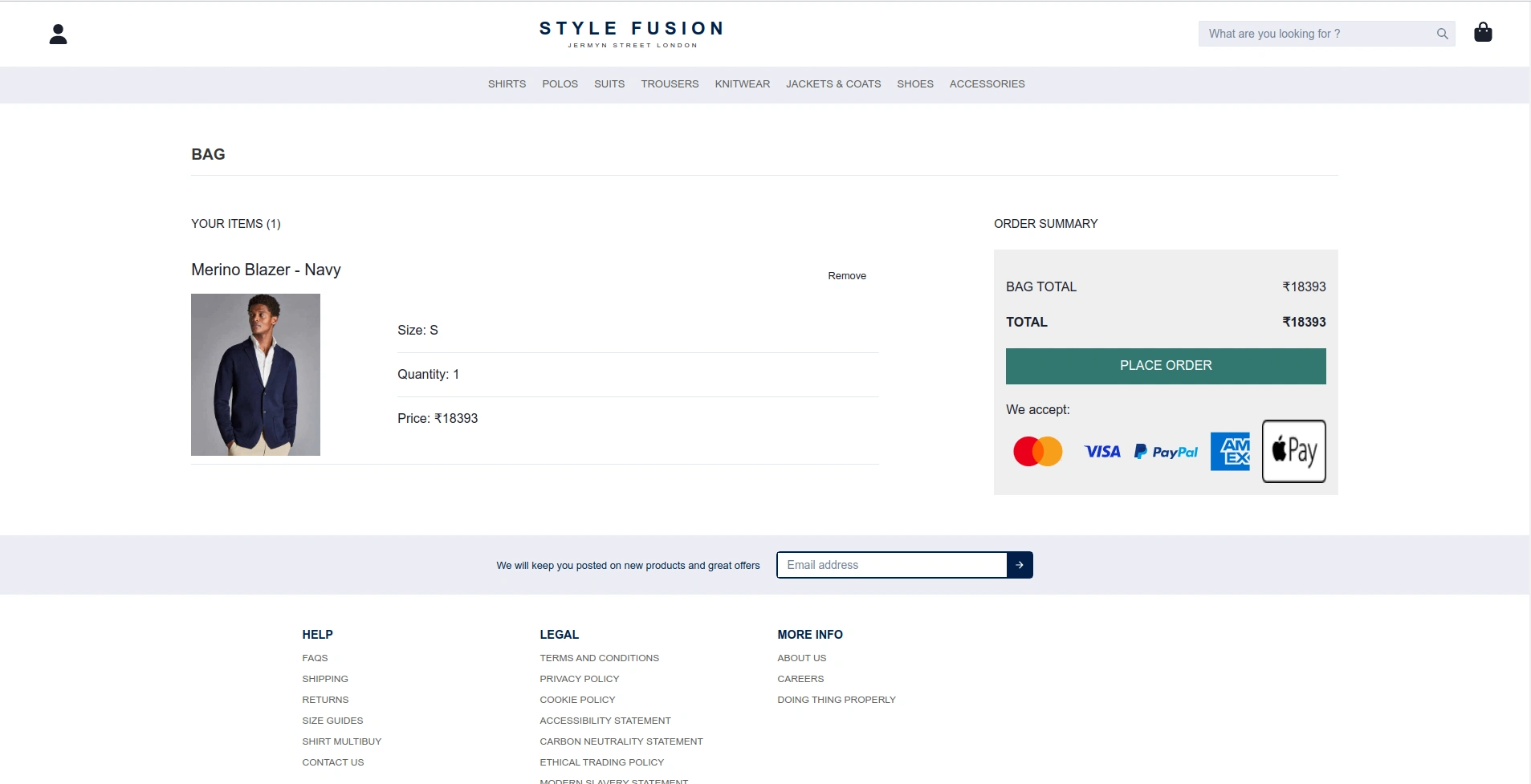Image resolution: width=1531 pixels, height=784 pixels.
Task: Open the Contact Us link
Action: coord(332,762)
